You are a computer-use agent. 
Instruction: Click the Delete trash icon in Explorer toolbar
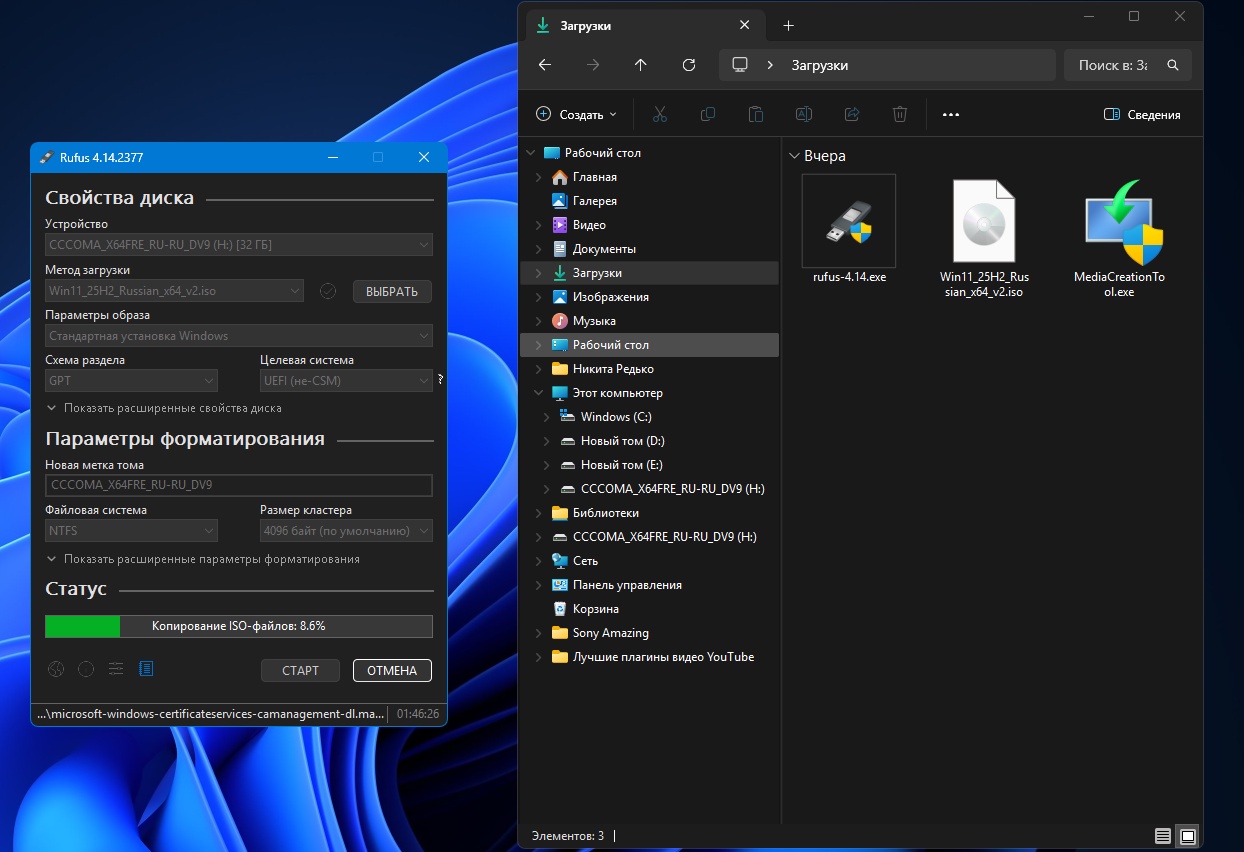pos(899,114)
